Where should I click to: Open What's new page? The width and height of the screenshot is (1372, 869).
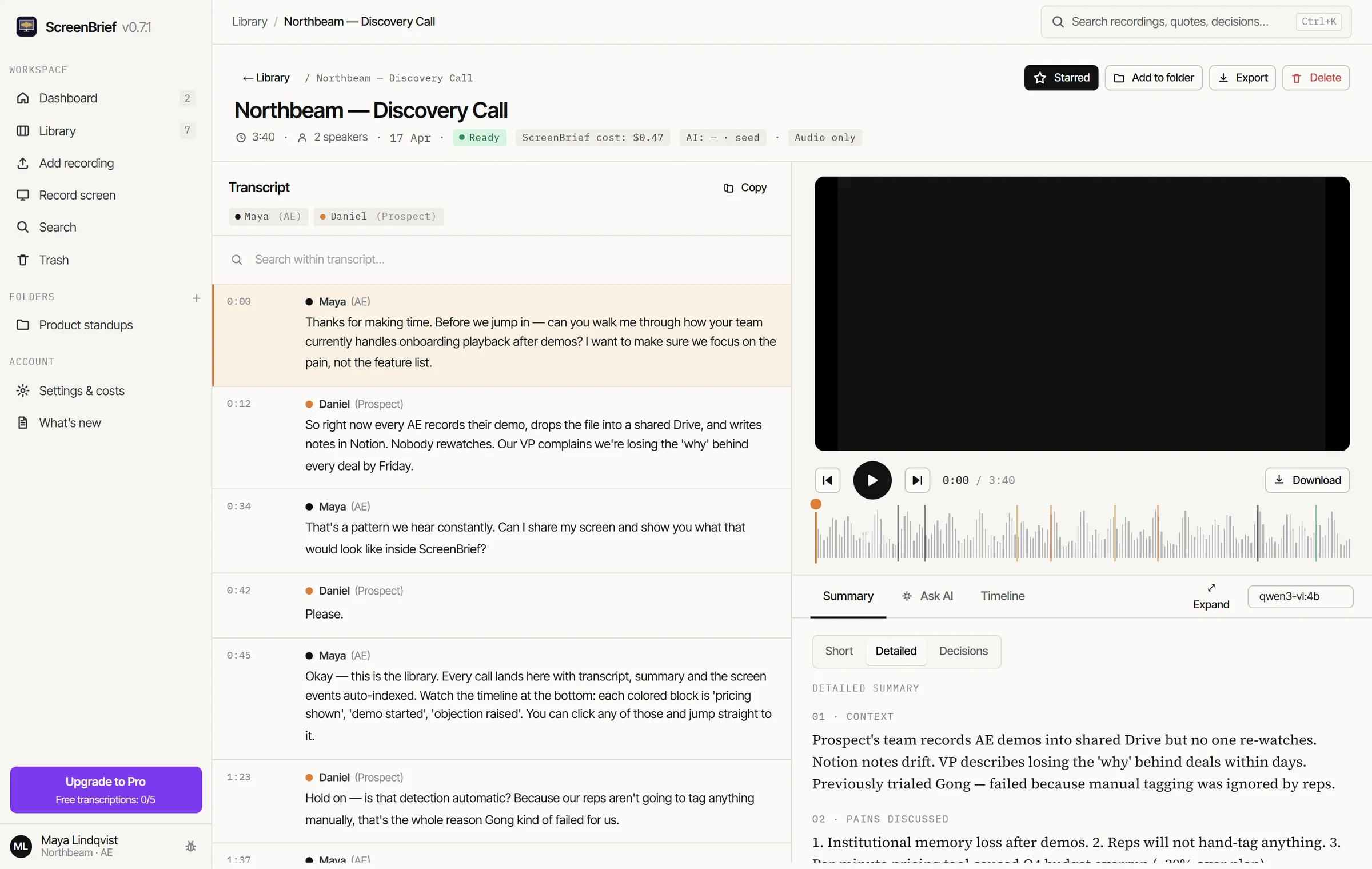(x=106, y=423)
